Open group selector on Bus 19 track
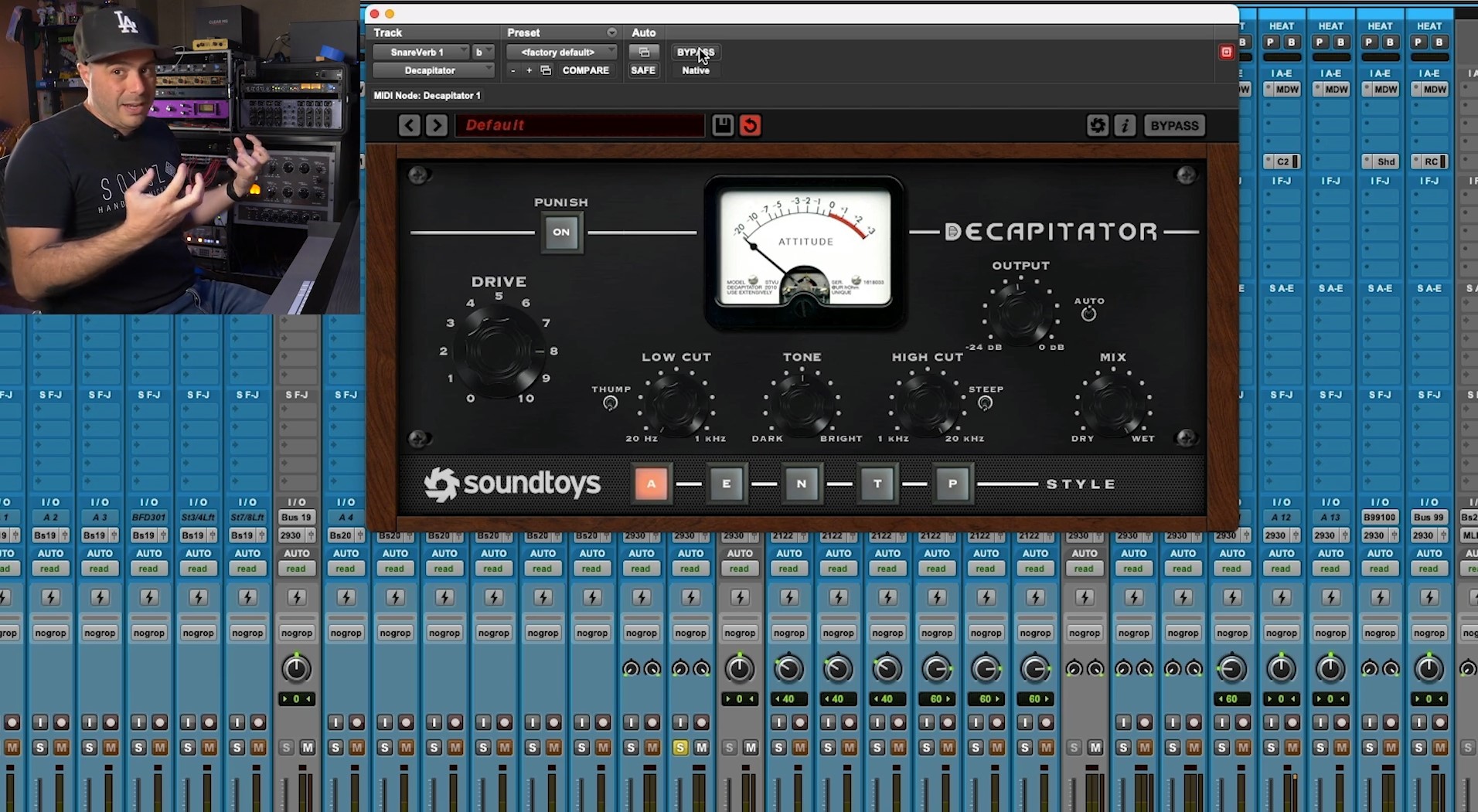The width and height of the screenshot is (1478, 812). tap(296, 633)
